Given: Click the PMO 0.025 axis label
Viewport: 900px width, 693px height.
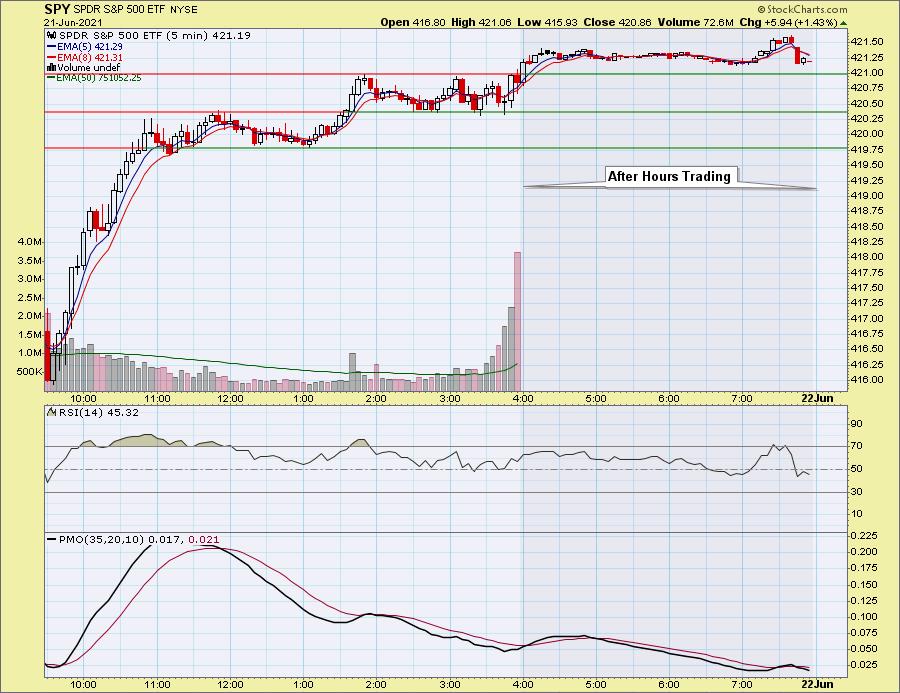Looking at the screenshot, I should coord(864,664).
